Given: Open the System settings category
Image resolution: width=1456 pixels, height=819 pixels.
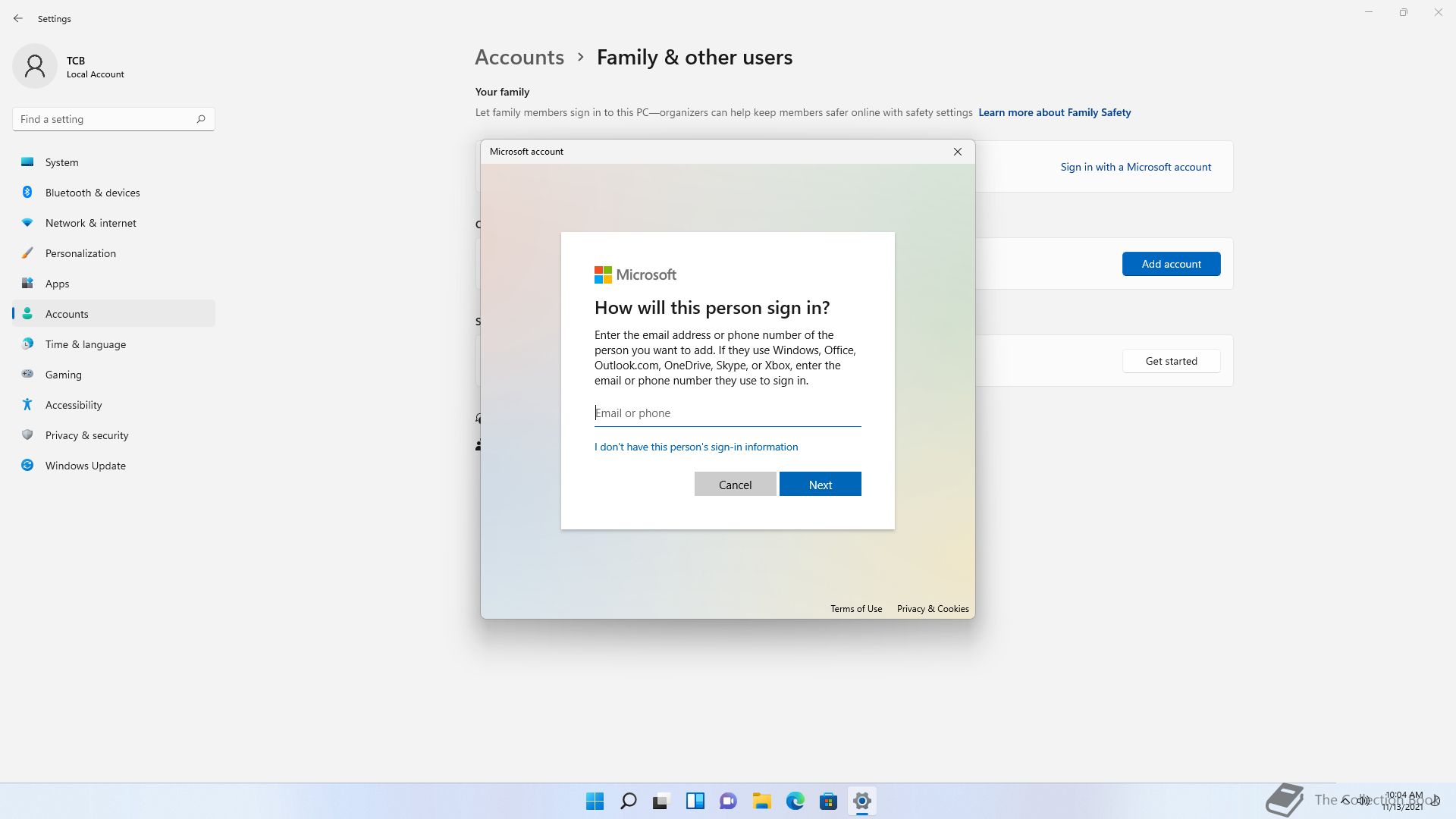Looking at the screenshot, I should [114, 162].
